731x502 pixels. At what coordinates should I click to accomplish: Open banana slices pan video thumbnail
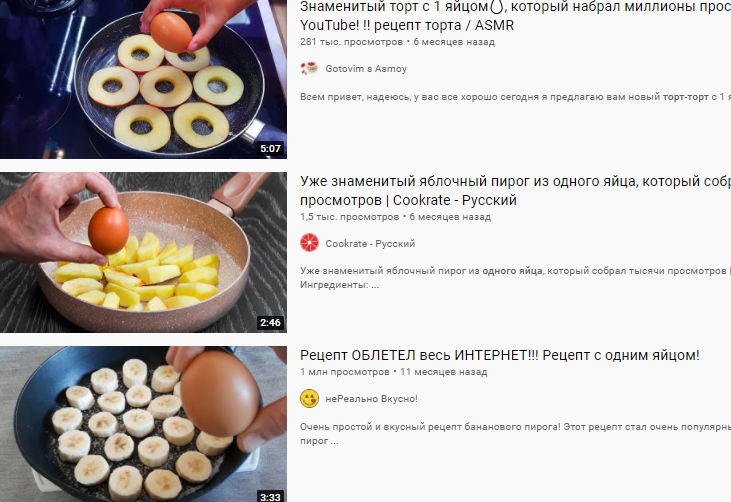(143, 424)
